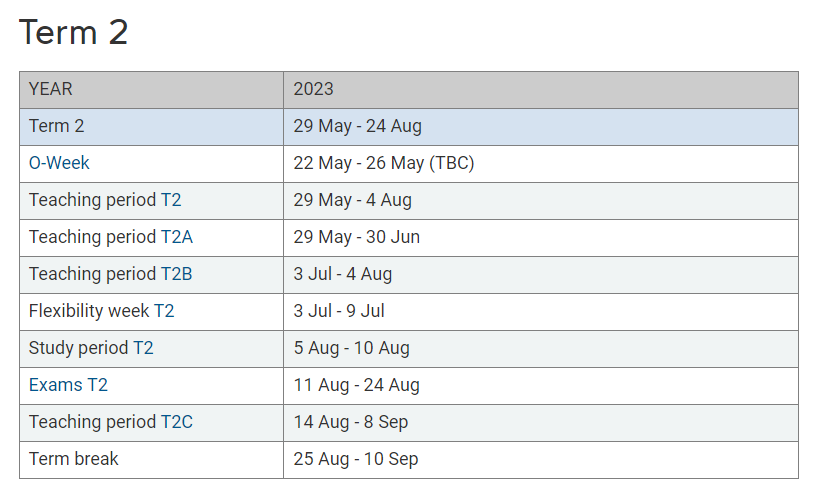This screenshot has width=825, height=501.
Task: Click T2 link in Flexibility week row
Action: [164, 311]
